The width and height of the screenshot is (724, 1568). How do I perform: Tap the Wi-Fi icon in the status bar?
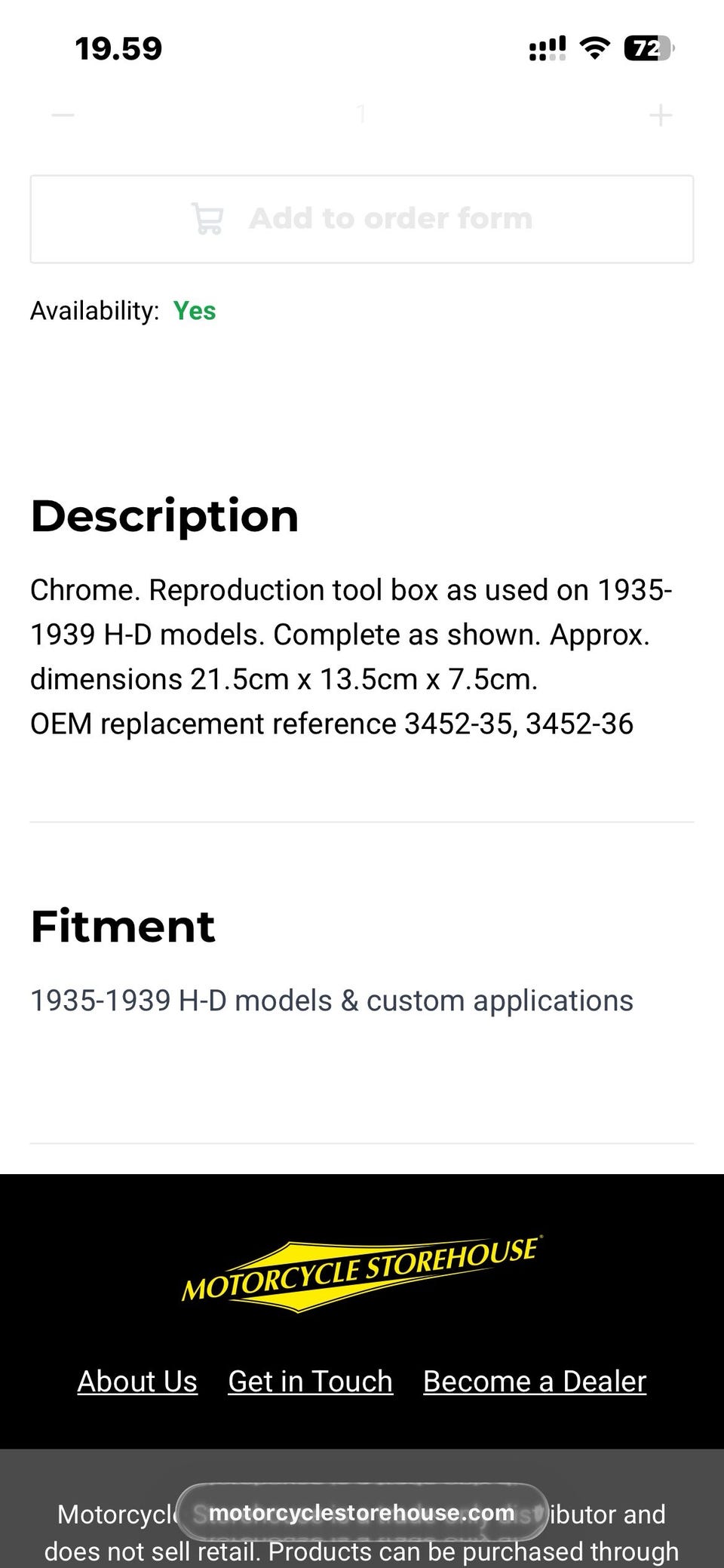(x=595, y=49)
